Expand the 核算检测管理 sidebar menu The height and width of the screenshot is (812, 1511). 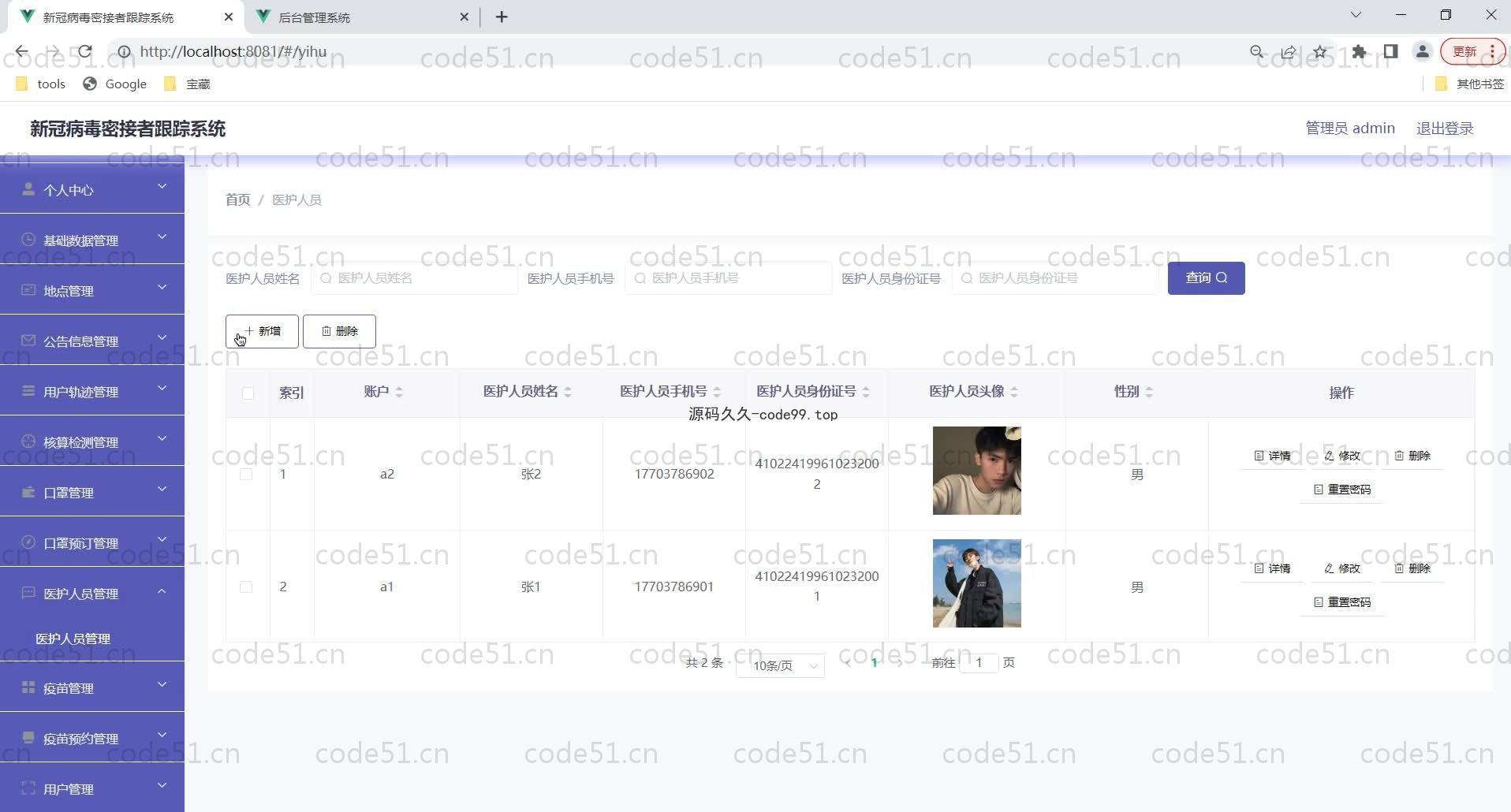click(x=92, y=441)
